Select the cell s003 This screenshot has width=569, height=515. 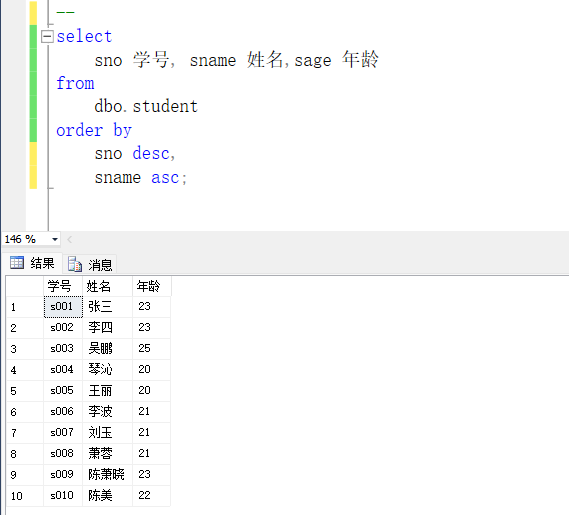(63, 349)
